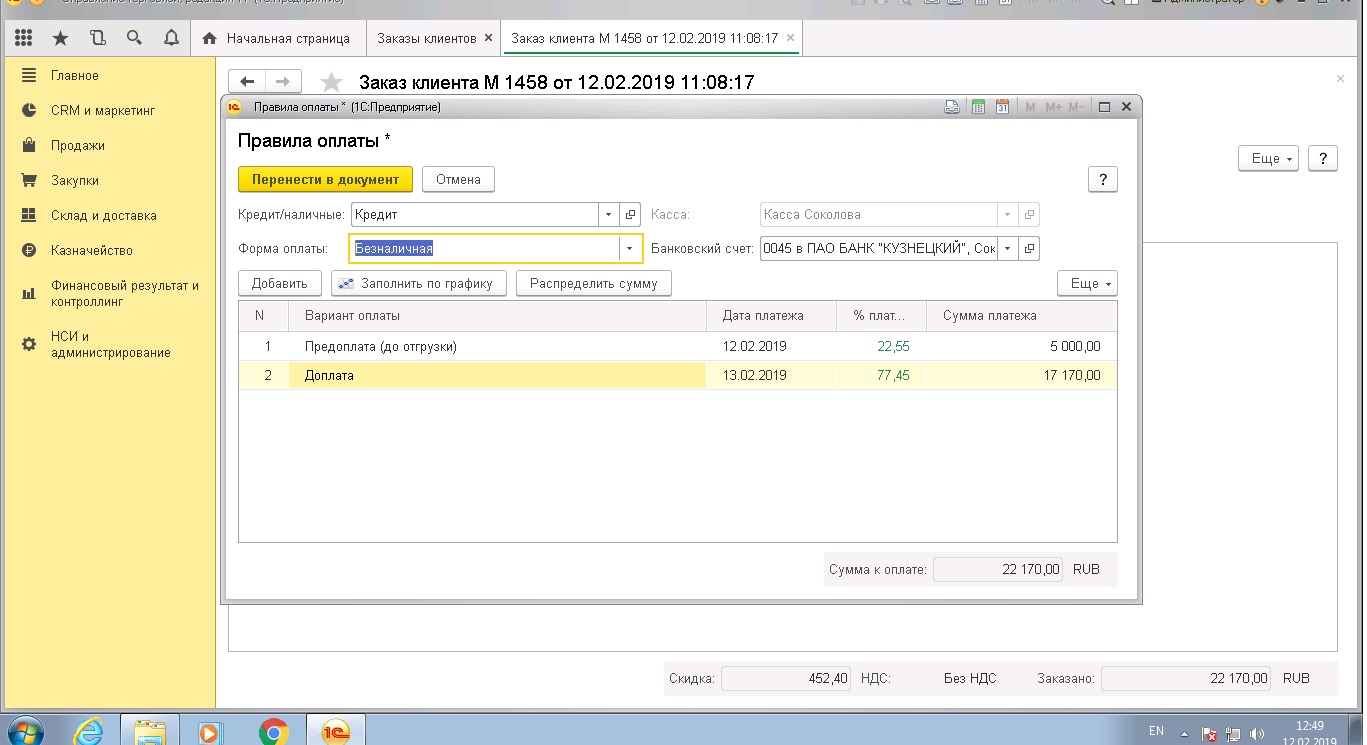Select the Предоплата (до отгрузки) row
Viewport: 1367px width, 745px height.
click(380, 347)
